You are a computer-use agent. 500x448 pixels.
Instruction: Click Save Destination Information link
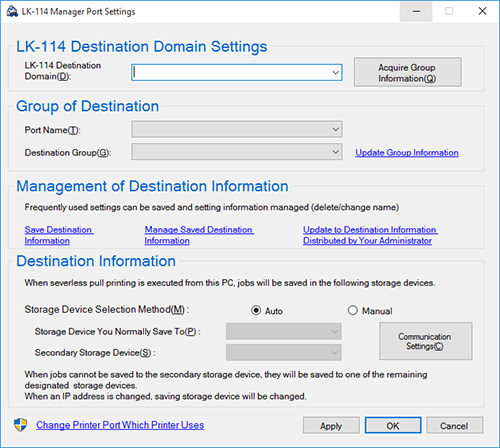coord(59,235)
